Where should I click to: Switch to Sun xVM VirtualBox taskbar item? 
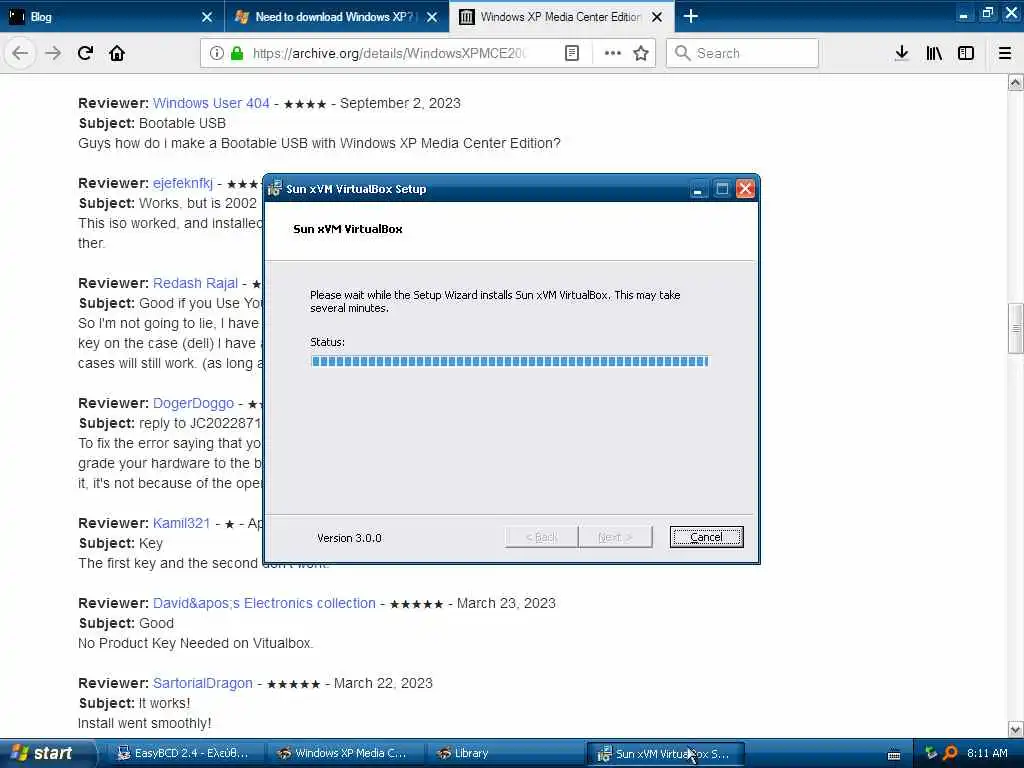(x=665, y=754)
